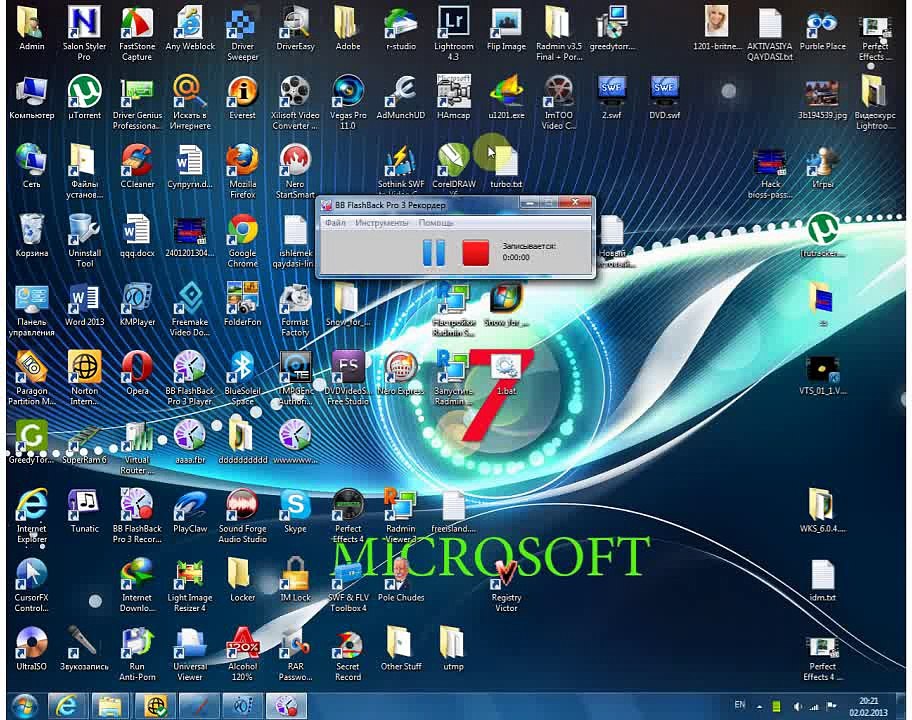Select the Alcohol 120% icon
Screen dimensions: 912x720
point(243,654)
